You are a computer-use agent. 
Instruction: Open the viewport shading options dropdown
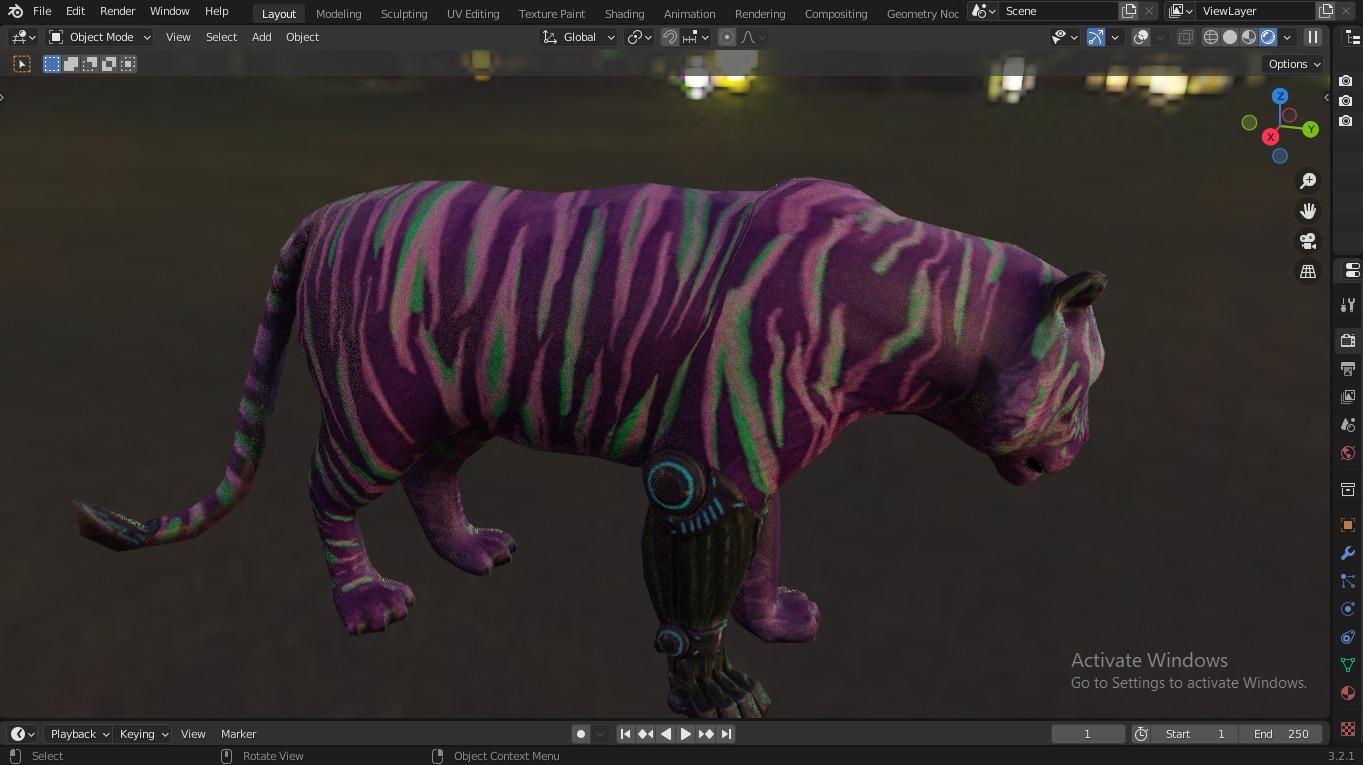1287,37
